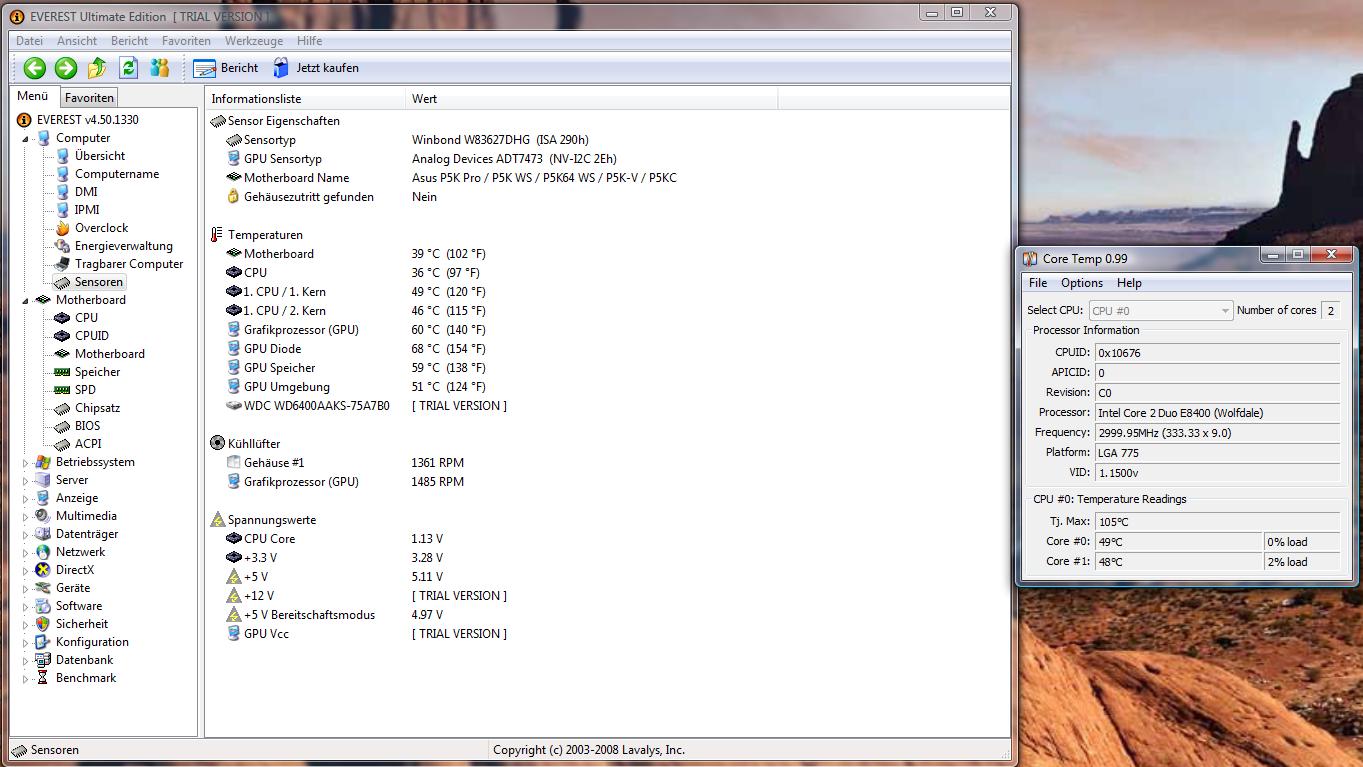Screen dimensions: 1363x767
Task: Expand the Datenträger tree node
Action: (26, 534)
